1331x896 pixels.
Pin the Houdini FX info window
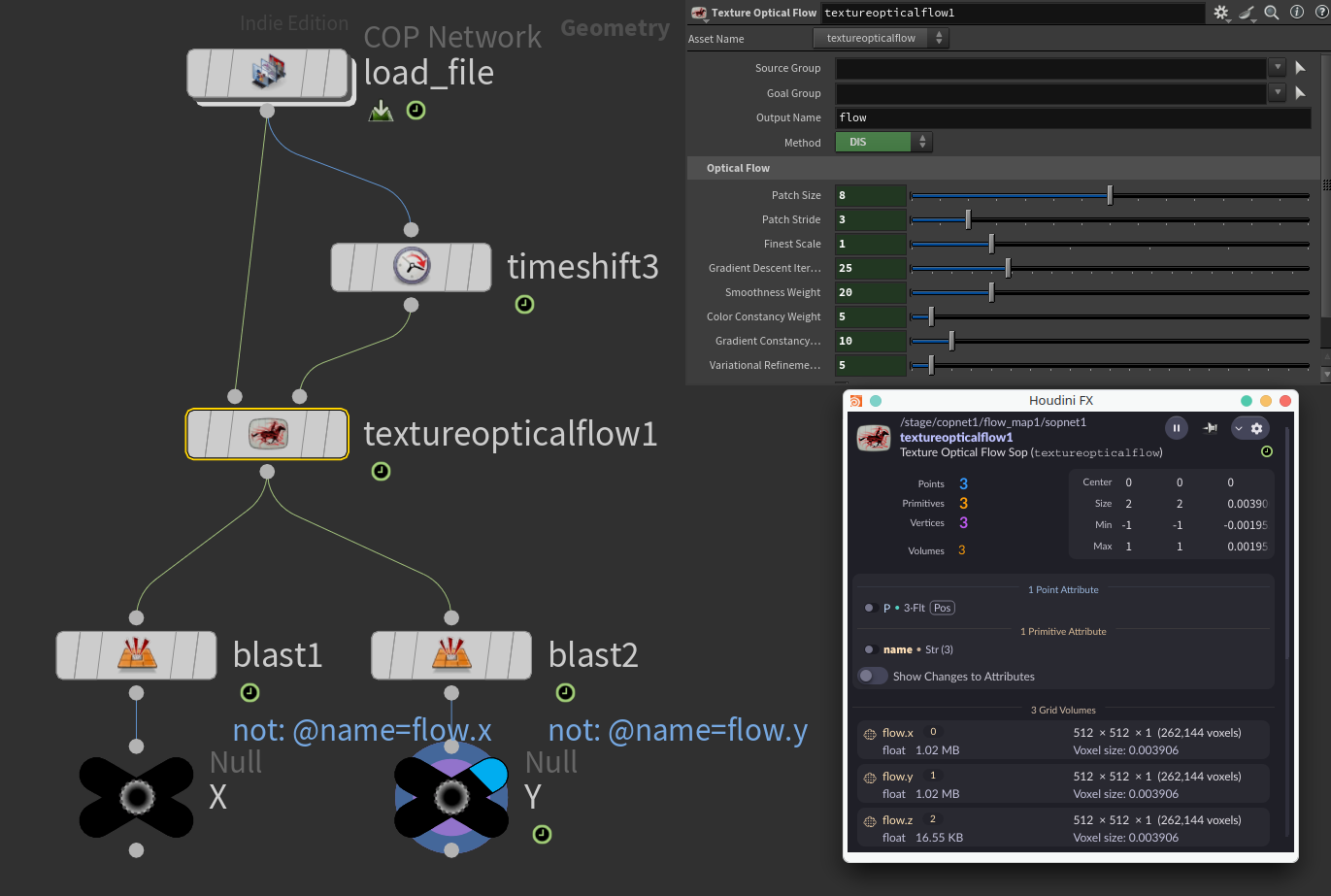tap(1211, 428)
